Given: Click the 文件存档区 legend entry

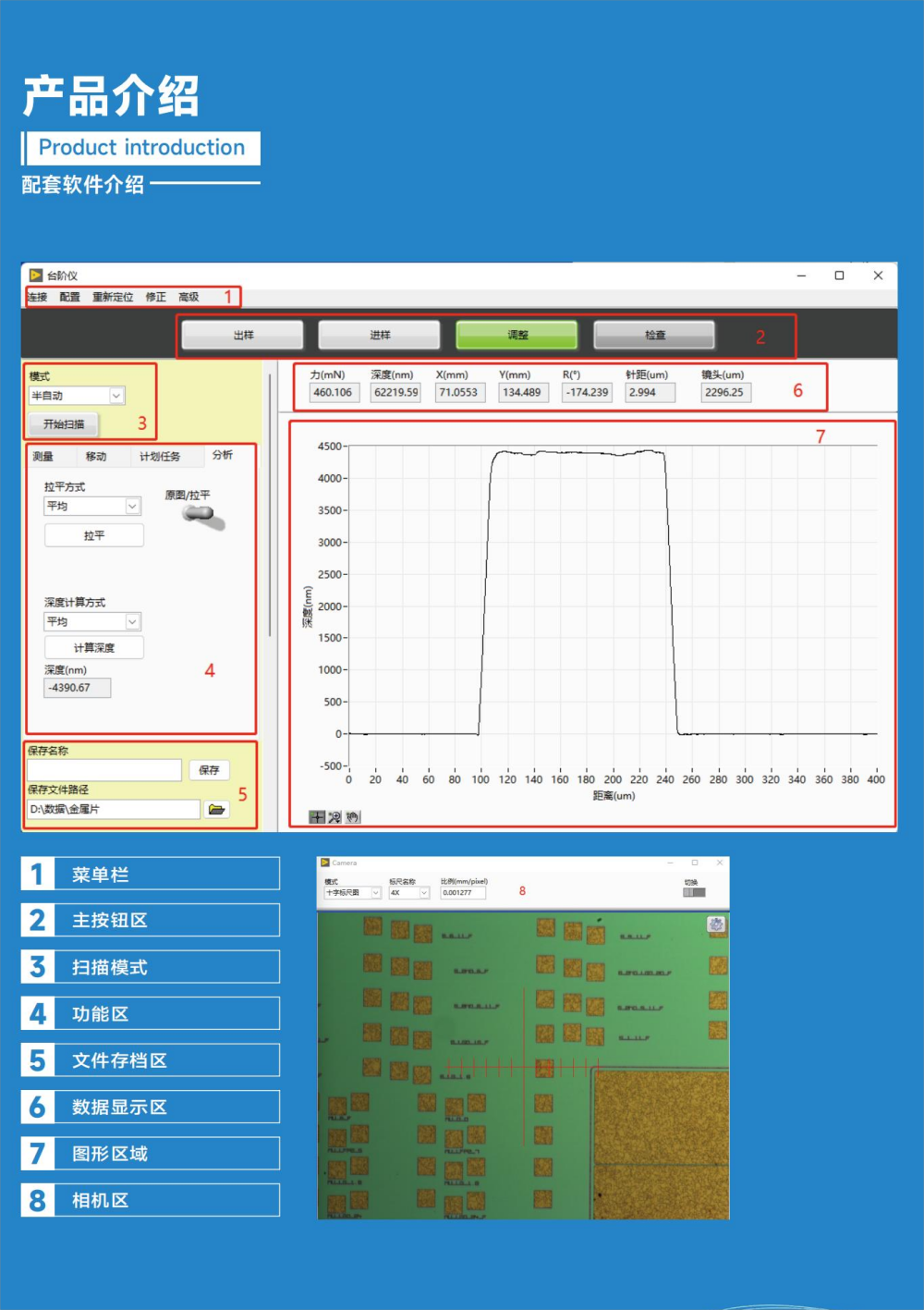Looking at the screenshot, I should [151, 1060].
